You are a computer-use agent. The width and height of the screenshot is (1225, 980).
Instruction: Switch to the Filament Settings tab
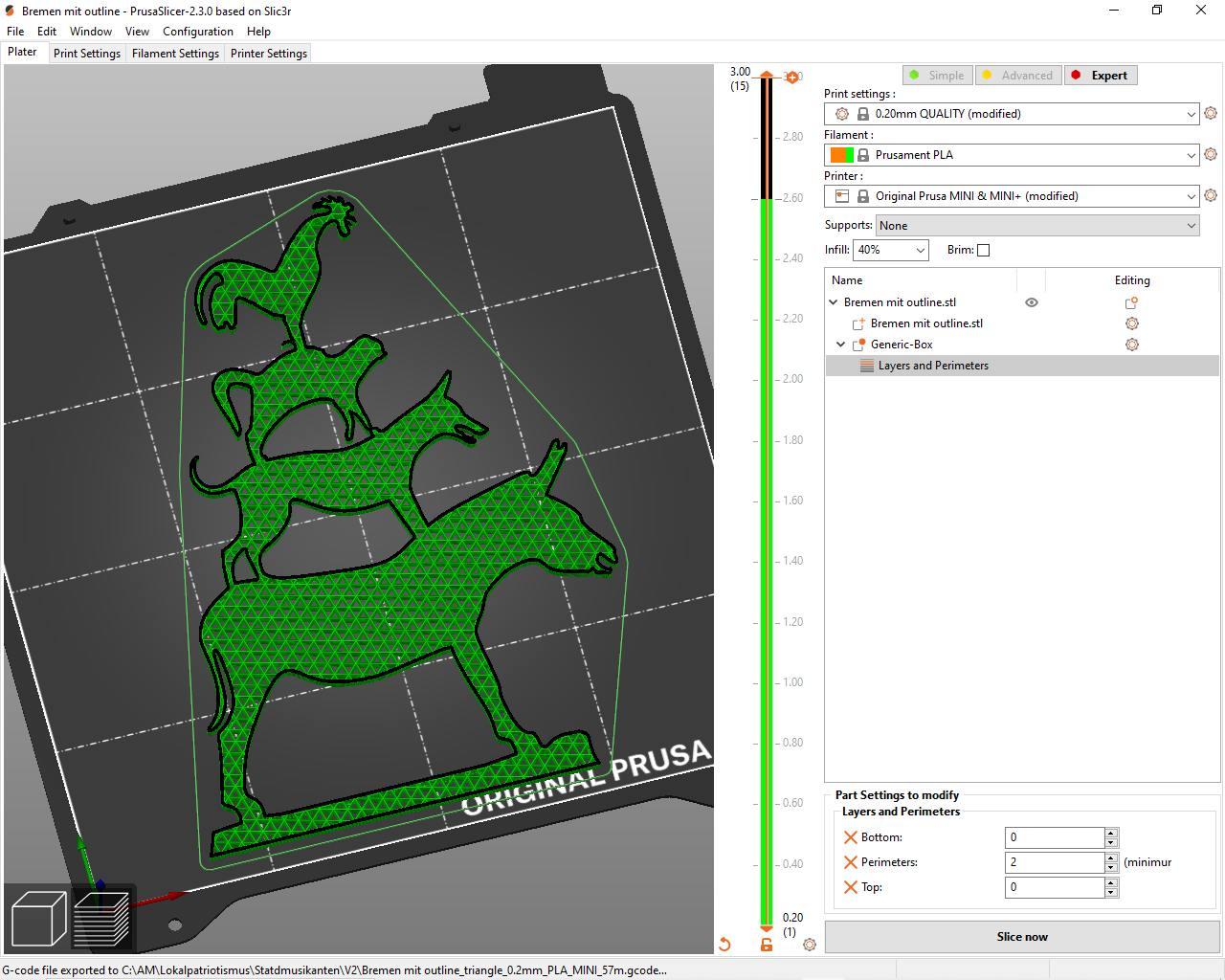(x=175, y=54)
